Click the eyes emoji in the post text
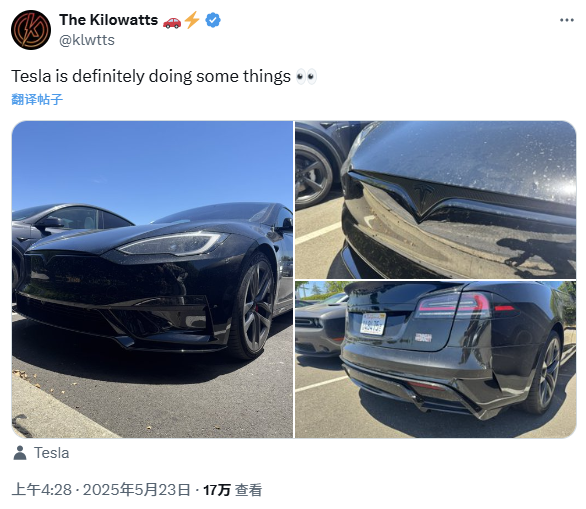The height and width of the screenshot is (509, 586). tap(306, 77)
